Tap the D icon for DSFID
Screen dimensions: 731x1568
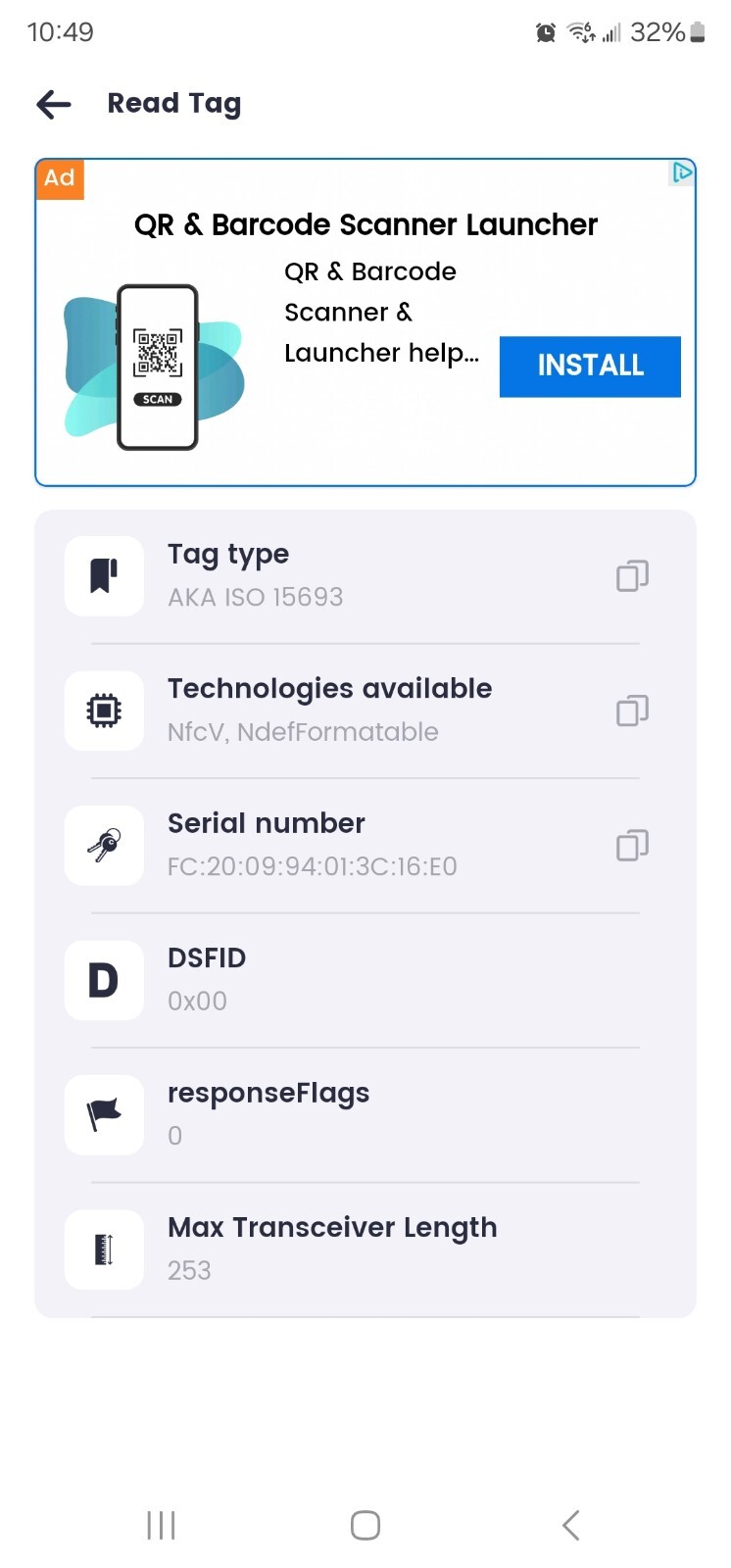[x=104, y=980]
